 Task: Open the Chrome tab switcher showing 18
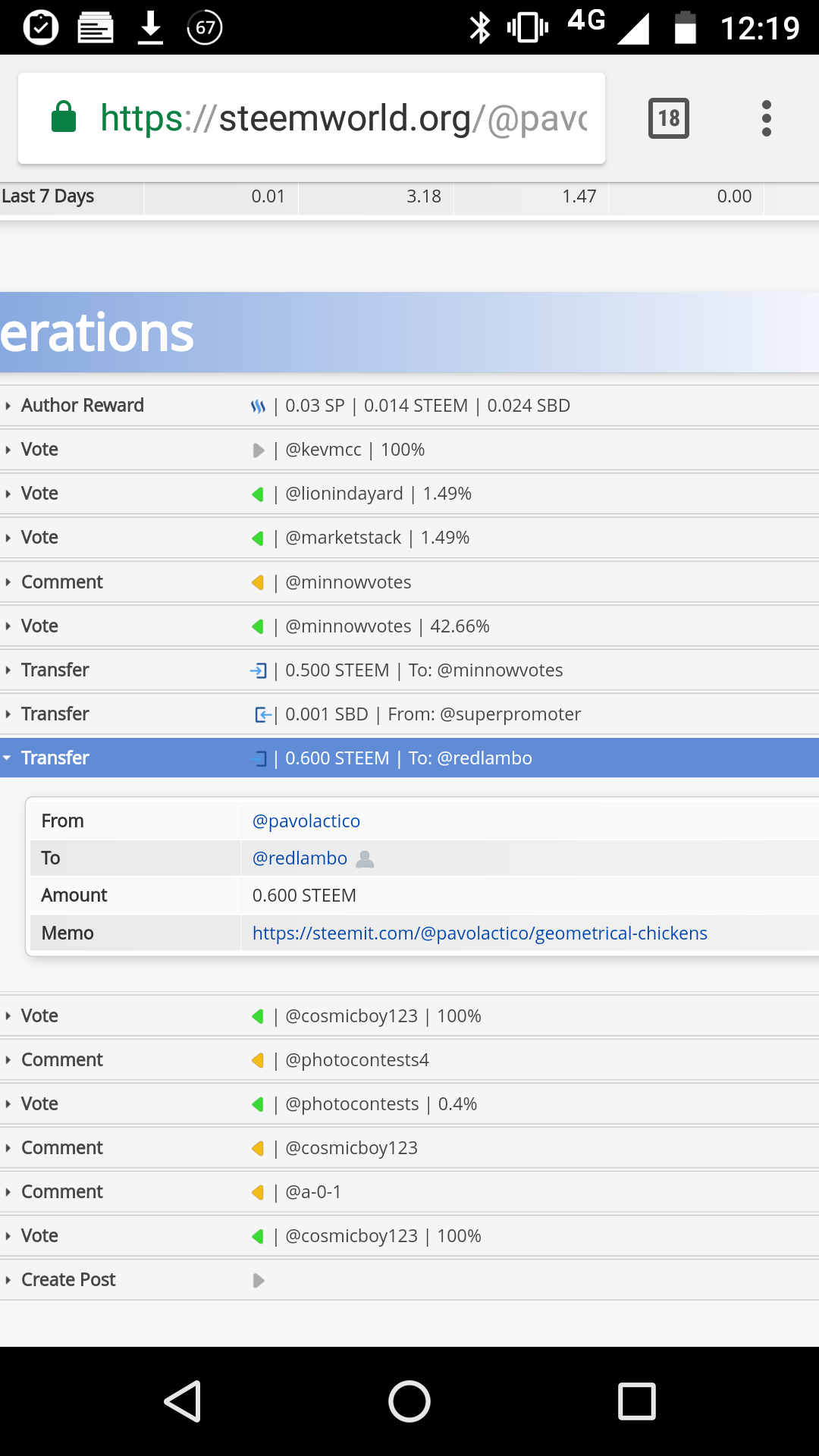click(668, 118)
